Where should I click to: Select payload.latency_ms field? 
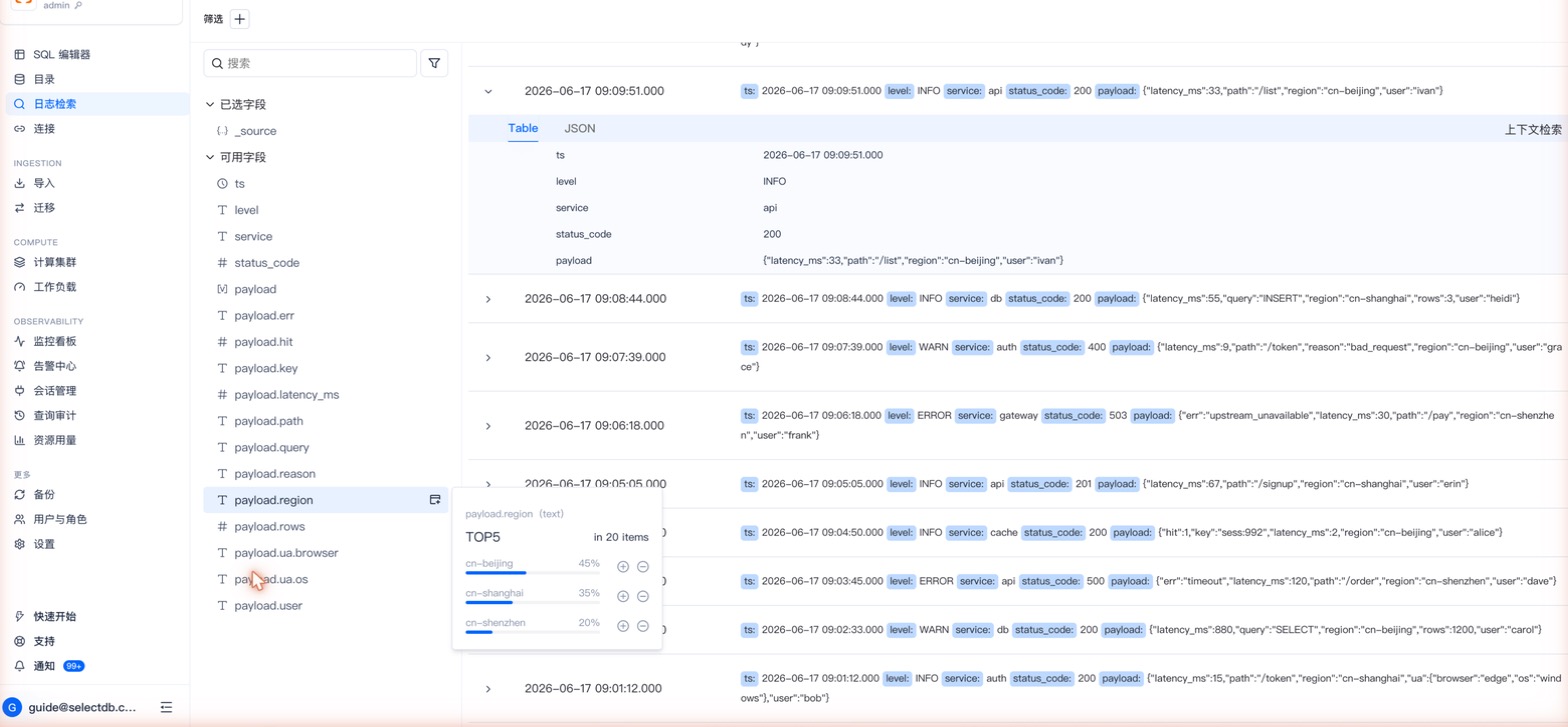point(287,395)
